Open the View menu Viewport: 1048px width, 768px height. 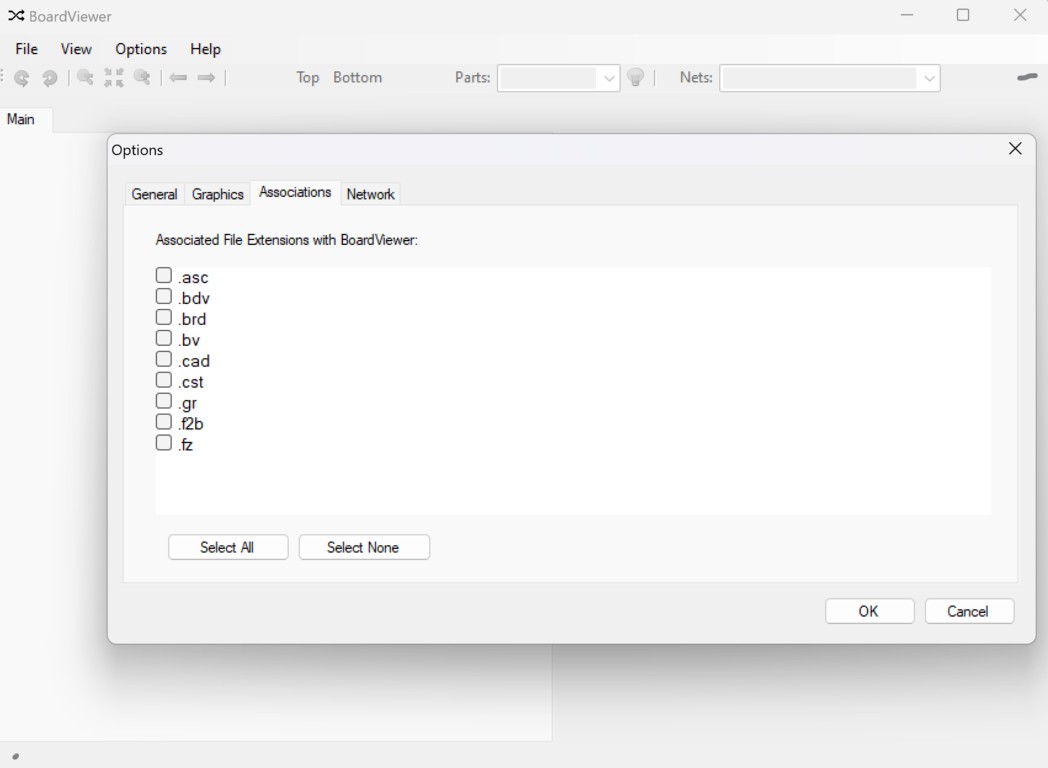[76, 49]
